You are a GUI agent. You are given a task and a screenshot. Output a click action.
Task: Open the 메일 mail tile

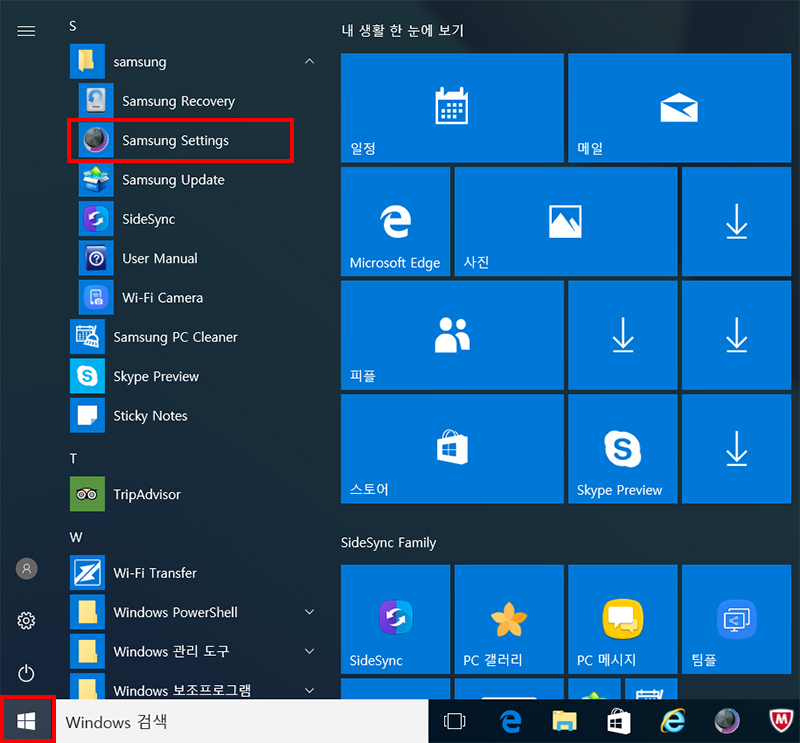[680, 108]
